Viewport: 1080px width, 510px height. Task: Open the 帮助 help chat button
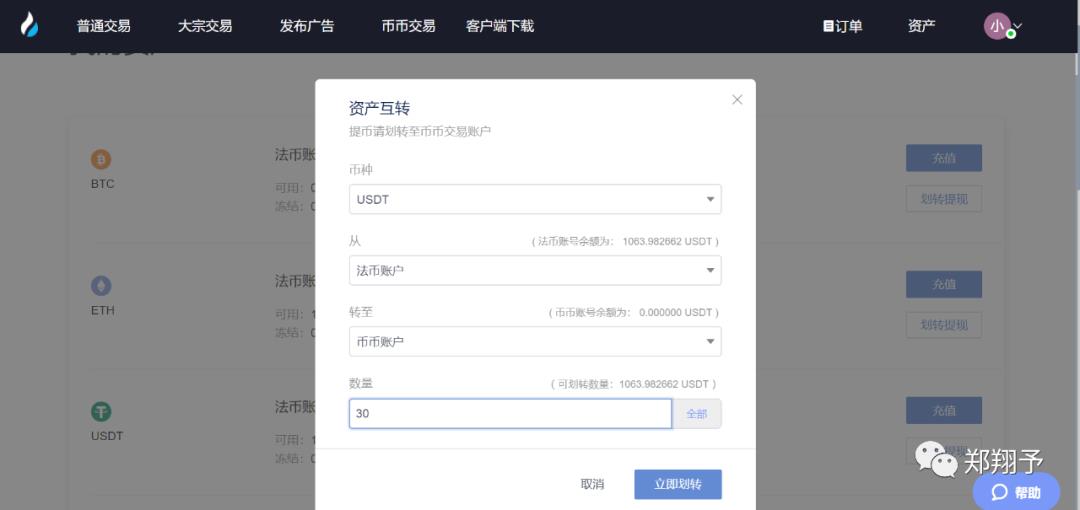pos(1016,492)
